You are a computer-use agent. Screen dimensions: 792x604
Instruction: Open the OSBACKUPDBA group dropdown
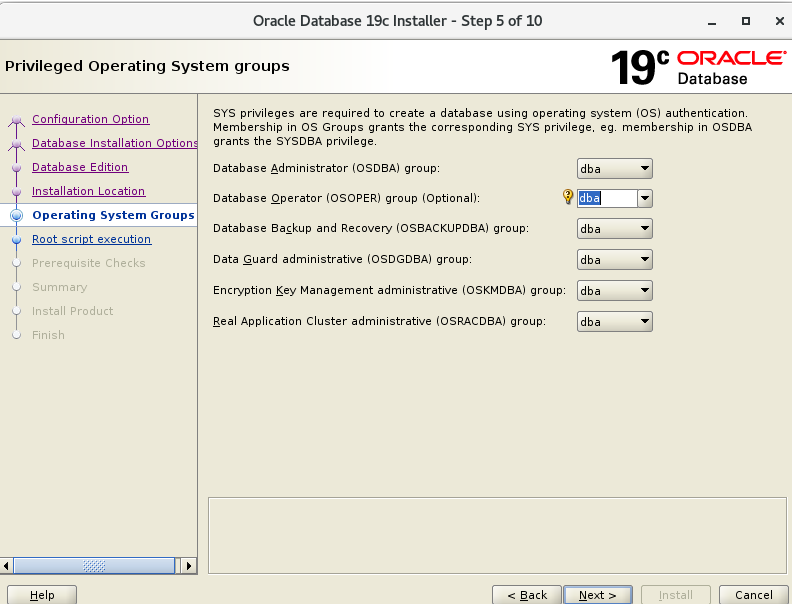coord(615,229)
